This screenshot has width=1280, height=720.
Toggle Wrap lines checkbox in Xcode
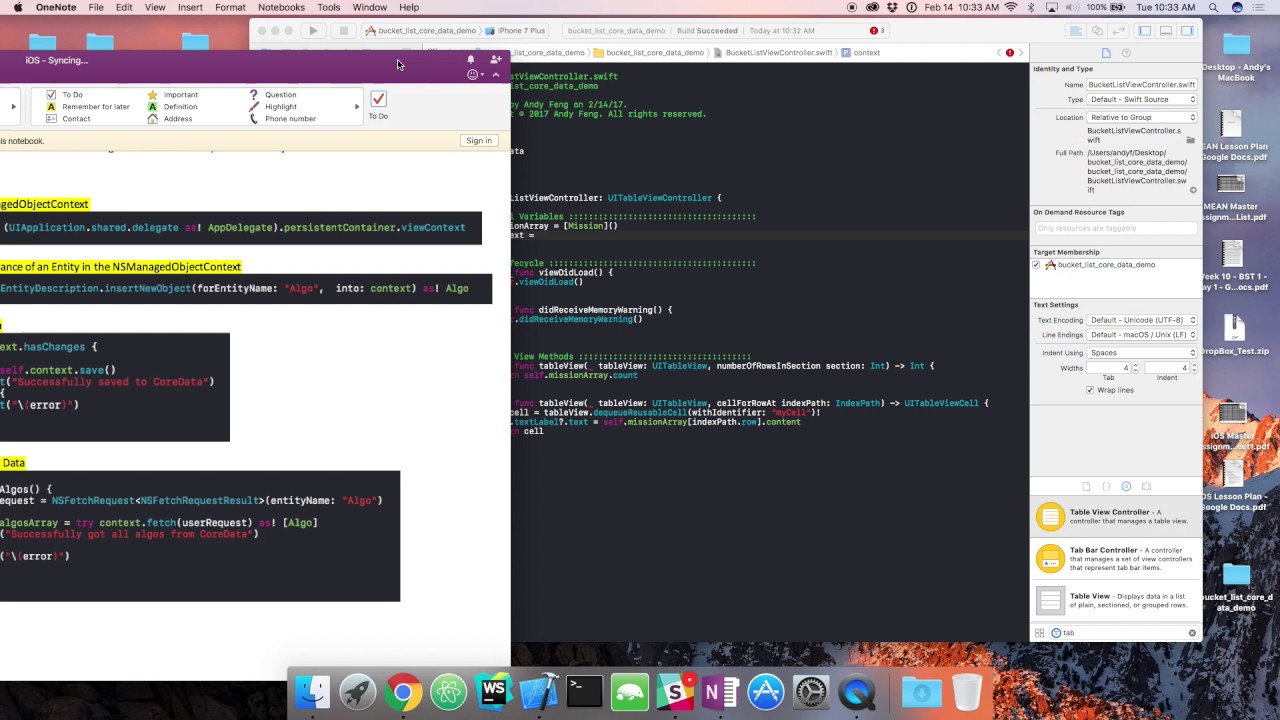(1090, 390)
